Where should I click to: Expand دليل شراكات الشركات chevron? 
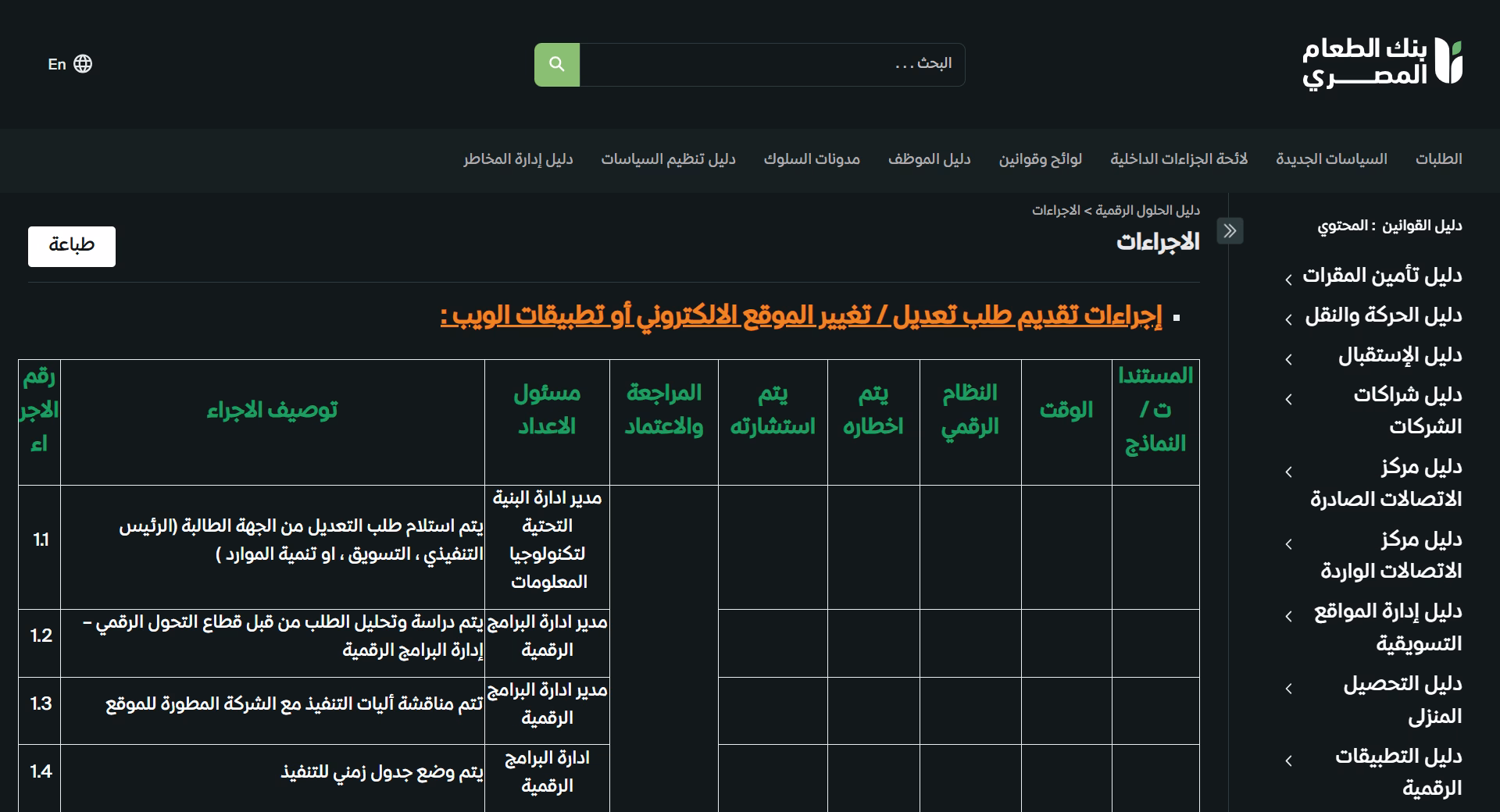click(x=1288, y=399)
